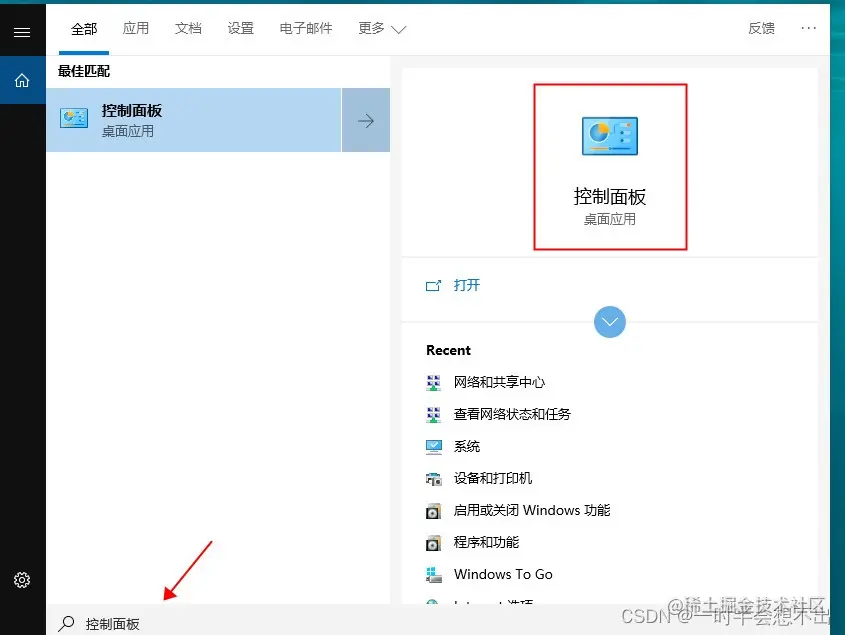Click the Recent section heading
This screenshot has width=845, height=635.
click(x=448, y=350)
